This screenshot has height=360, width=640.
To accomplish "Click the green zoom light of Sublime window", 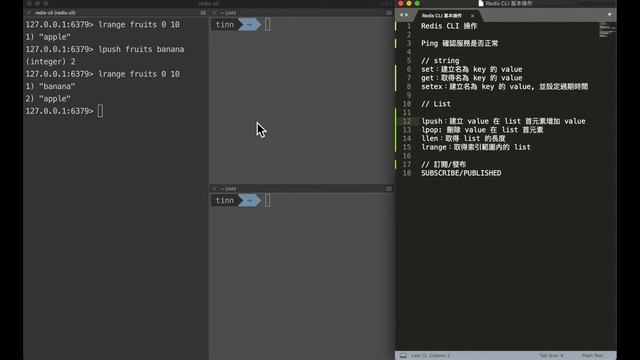I will point(417,3).
